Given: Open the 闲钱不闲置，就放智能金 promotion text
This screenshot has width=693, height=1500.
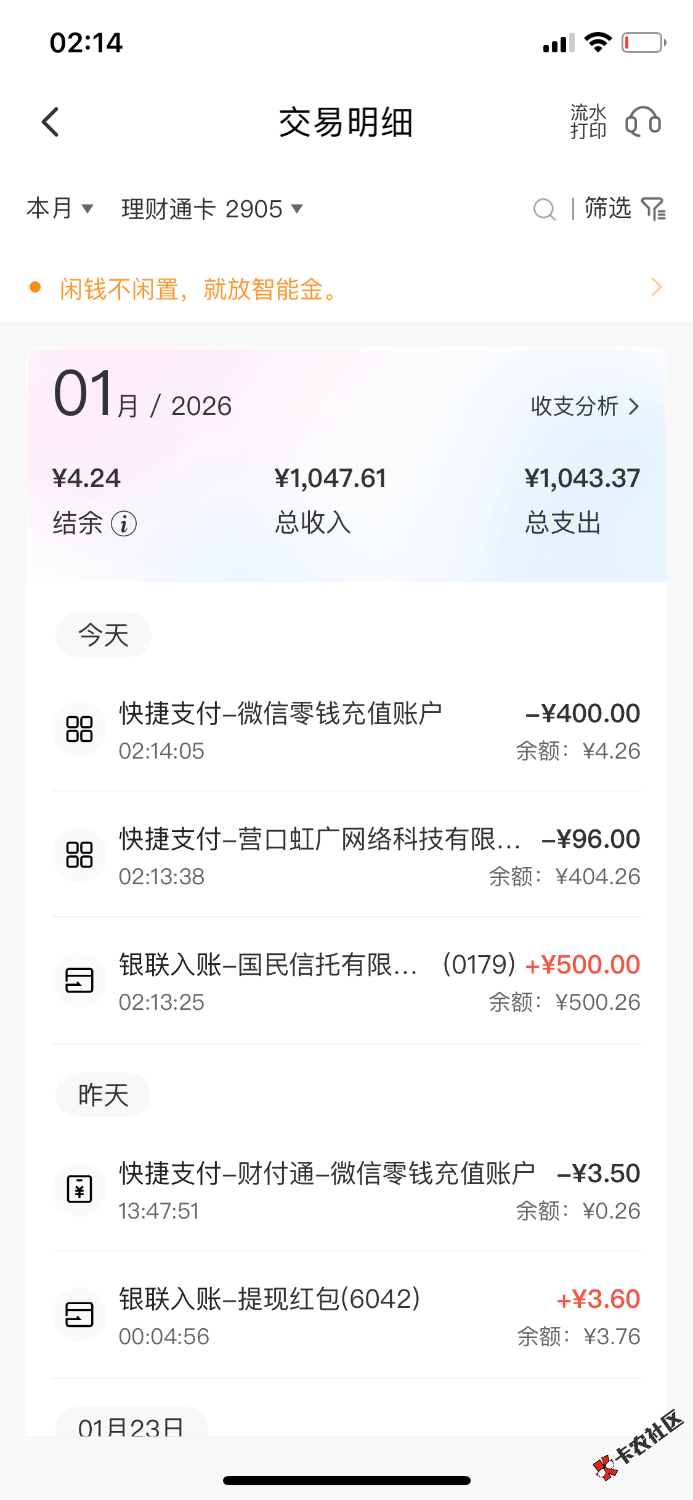Looking at the screenshot, I should tap(200, 290).
